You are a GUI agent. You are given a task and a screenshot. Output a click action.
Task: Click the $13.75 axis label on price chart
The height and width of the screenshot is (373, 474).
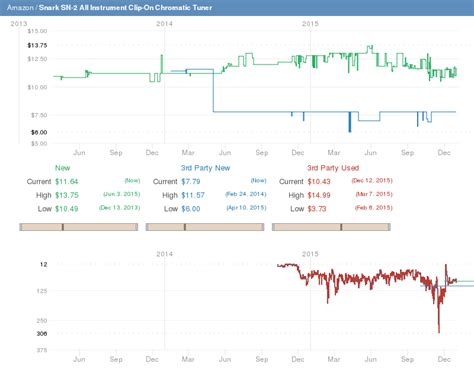(37, 45)
